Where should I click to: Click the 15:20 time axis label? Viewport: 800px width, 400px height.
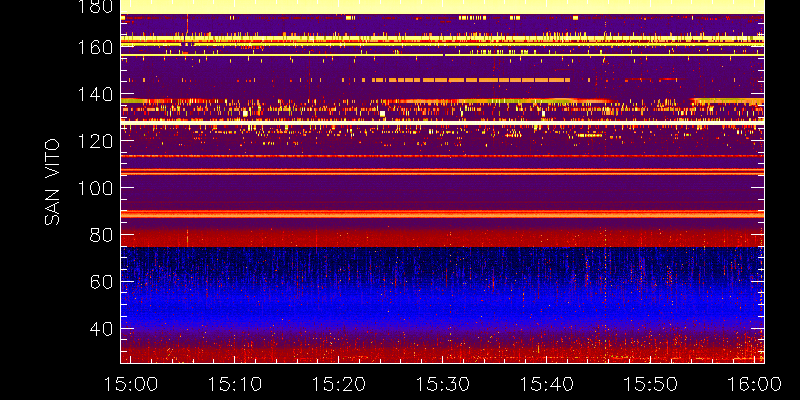click(x=339, y=384)
